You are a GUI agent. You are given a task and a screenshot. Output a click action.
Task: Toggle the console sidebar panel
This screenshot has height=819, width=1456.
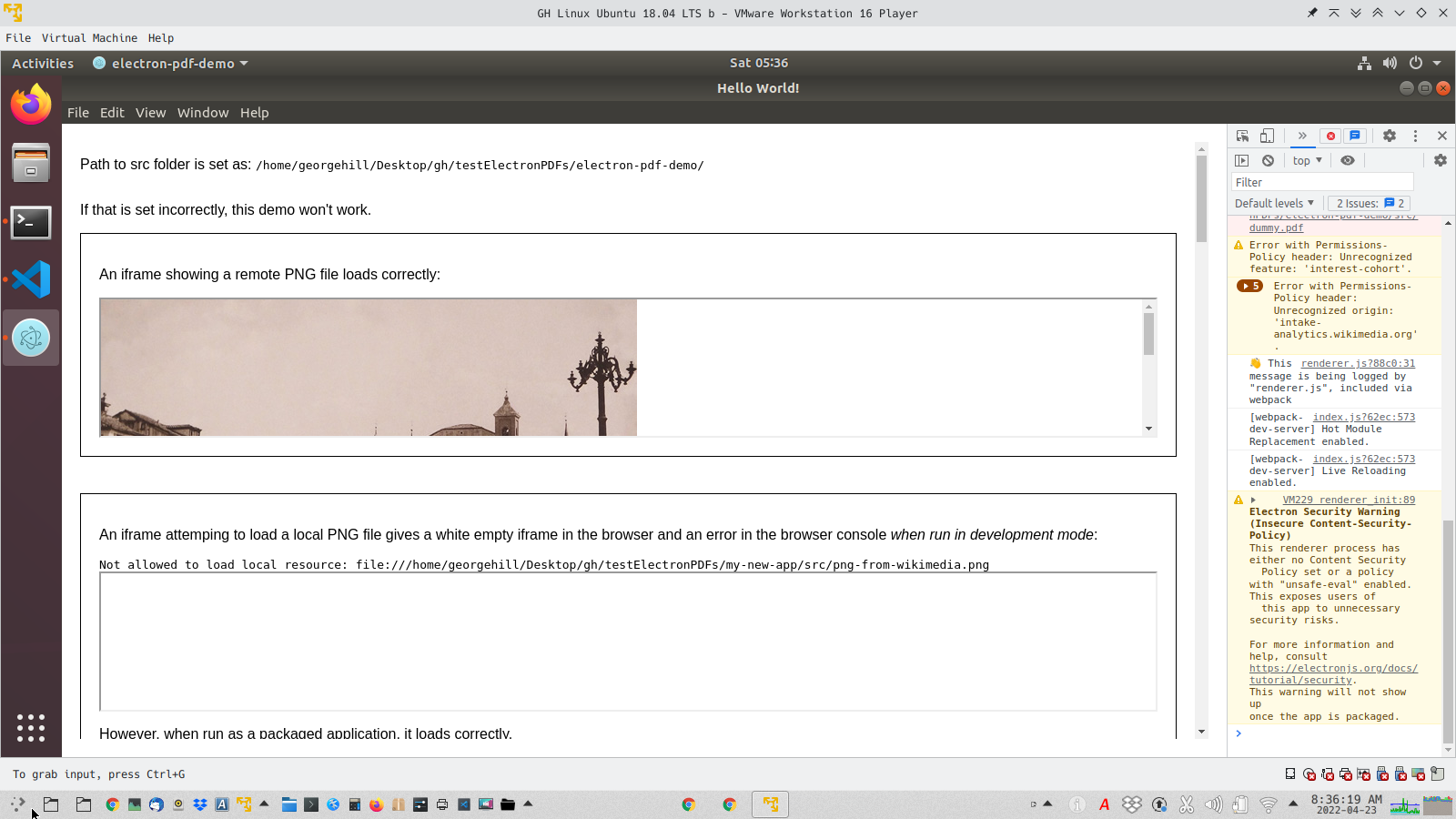1243,160
